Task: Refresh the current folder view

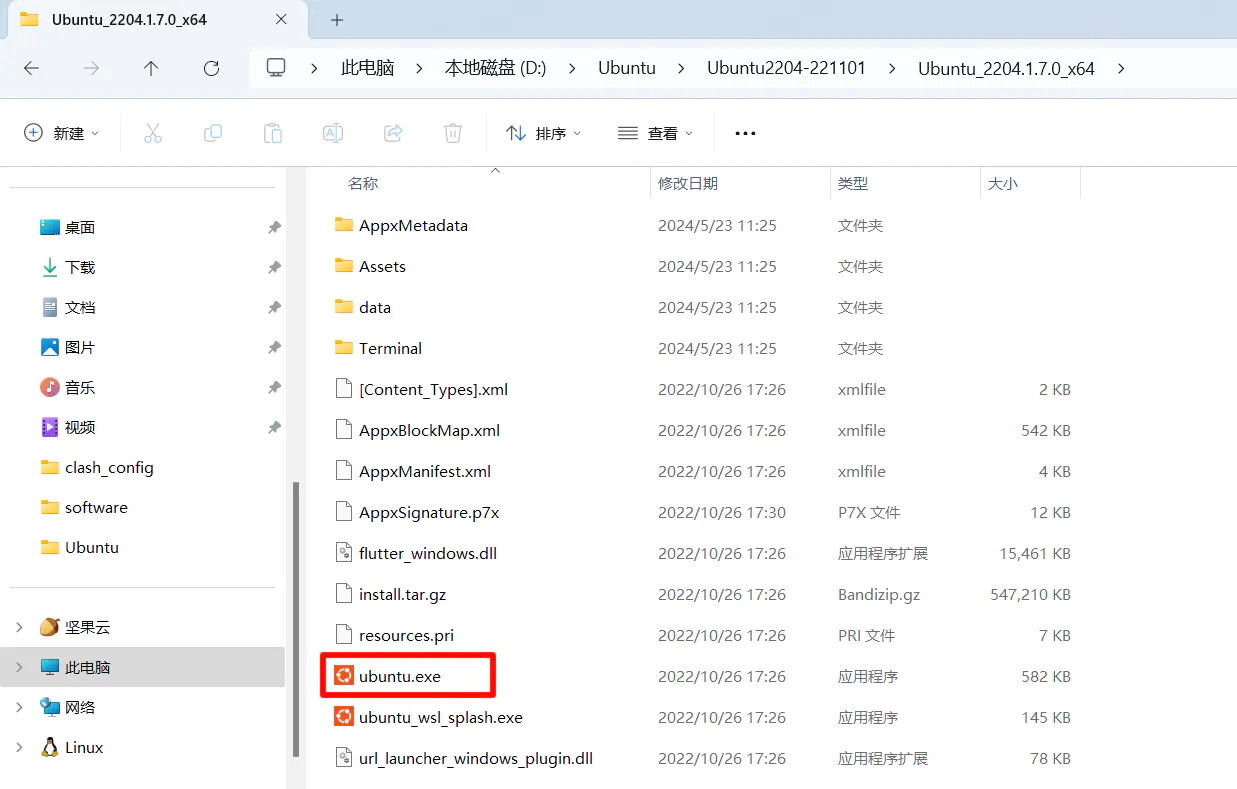Action: click(211, 68)
